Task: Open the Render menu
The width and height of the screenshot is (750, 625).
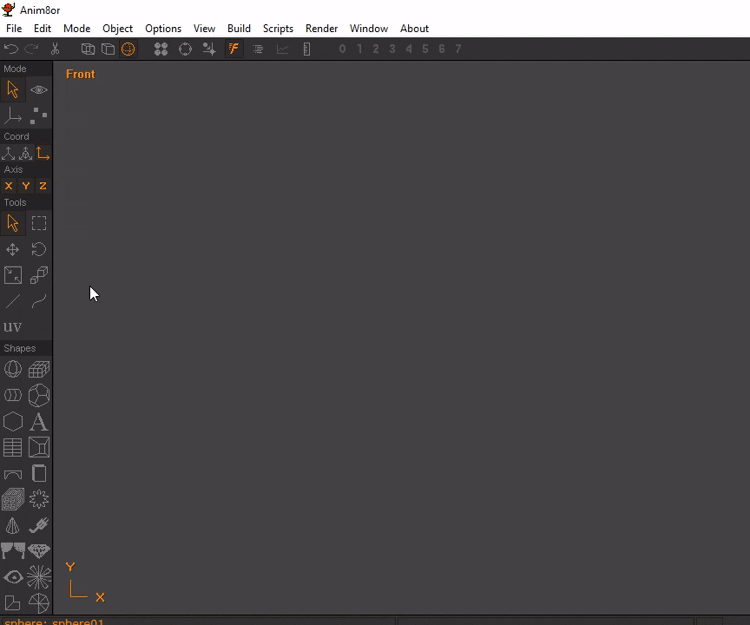Action: click(321, 28)
